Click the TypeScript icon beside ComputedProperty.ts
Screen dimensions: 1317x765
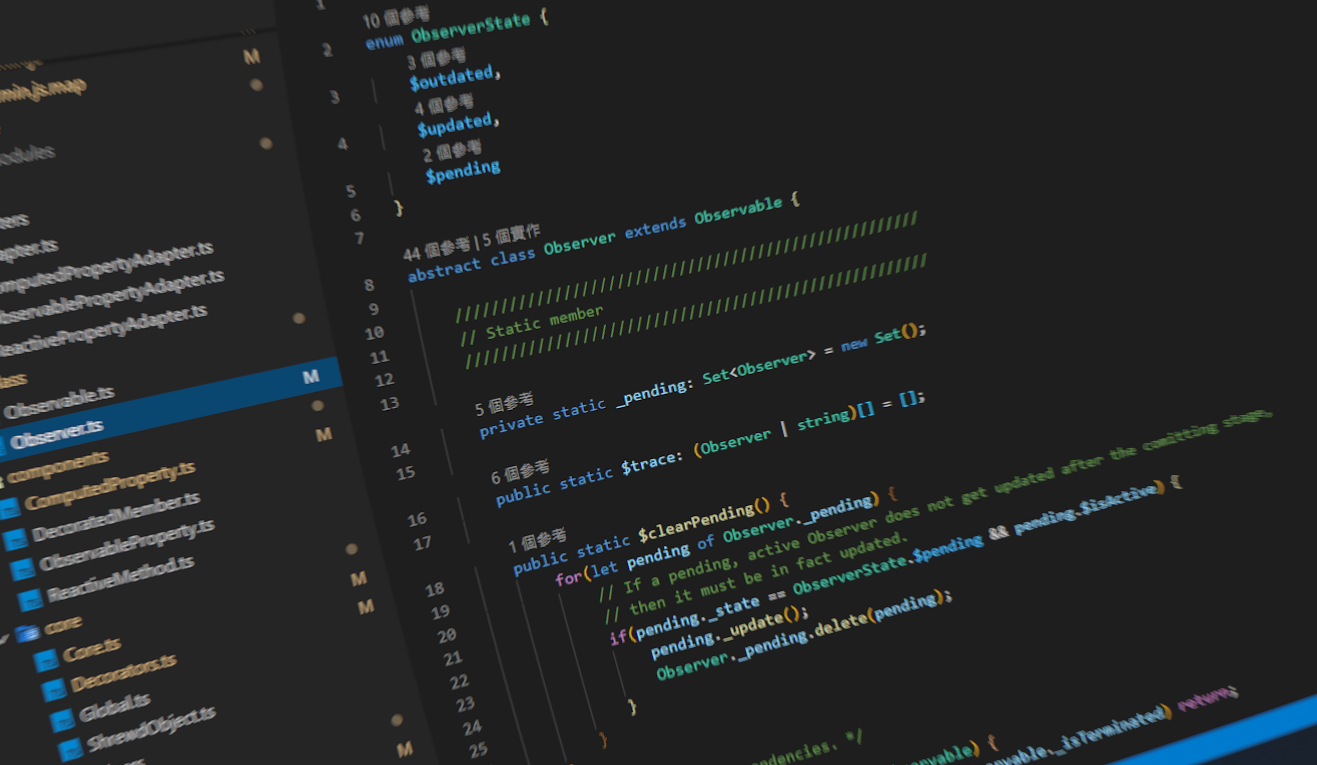8,508
